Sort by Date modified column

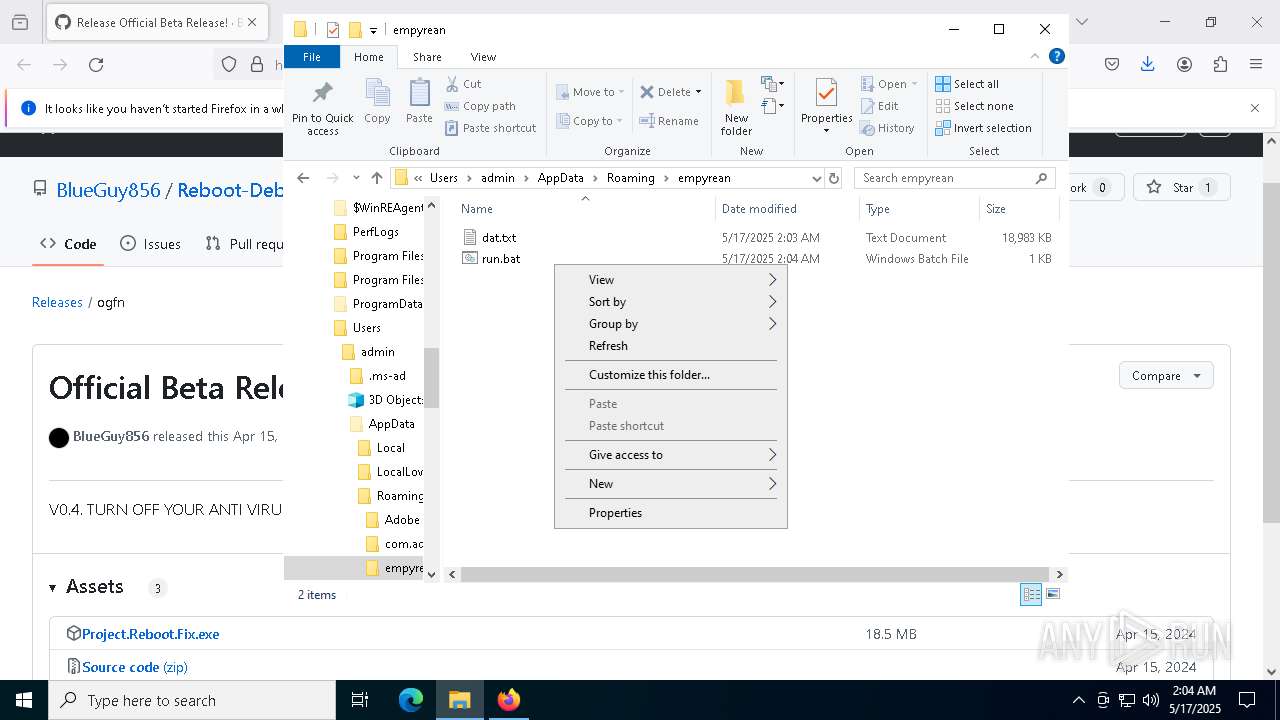pyautogui.click(x=786, y=209)
